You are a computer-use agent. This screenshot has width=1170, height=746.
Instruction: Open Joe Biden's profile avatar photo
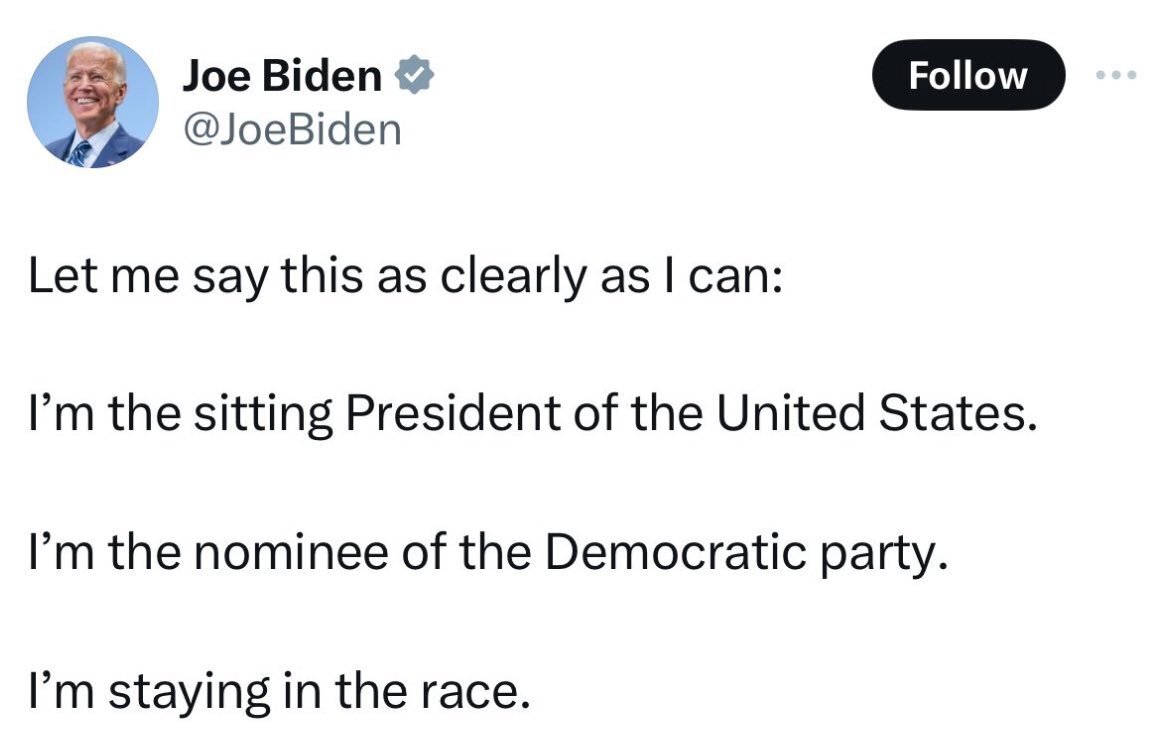[x=92, y=101]
